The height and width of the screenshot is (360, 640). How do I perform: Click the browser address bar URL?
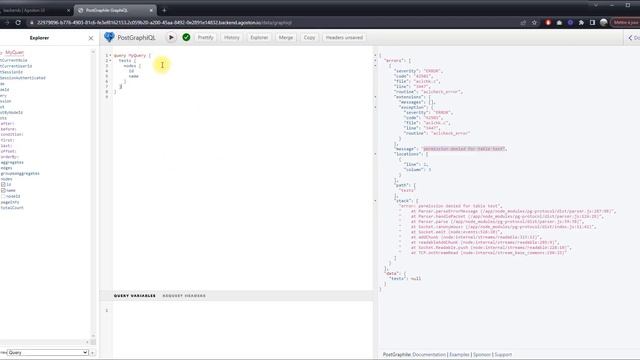point(164,22)
